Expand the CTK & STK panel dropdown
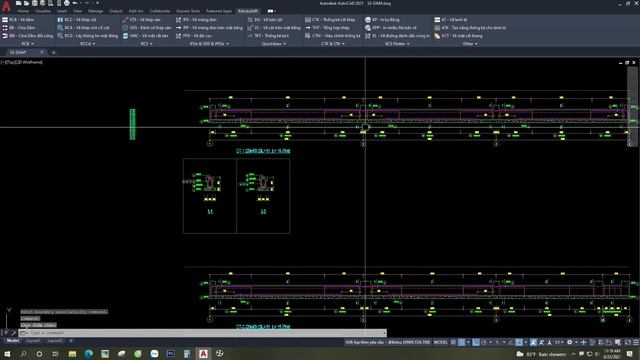Screen dimensions: 640x360 pyautogui.click(x=333, y=44)
